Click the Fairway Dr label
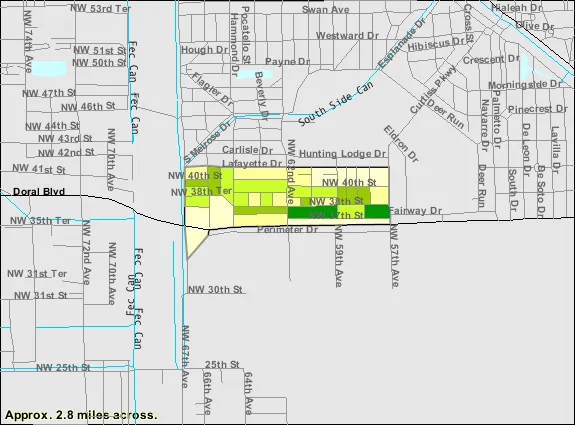The height and width of the screenshot is (425, 575). (x=415, y=211)
